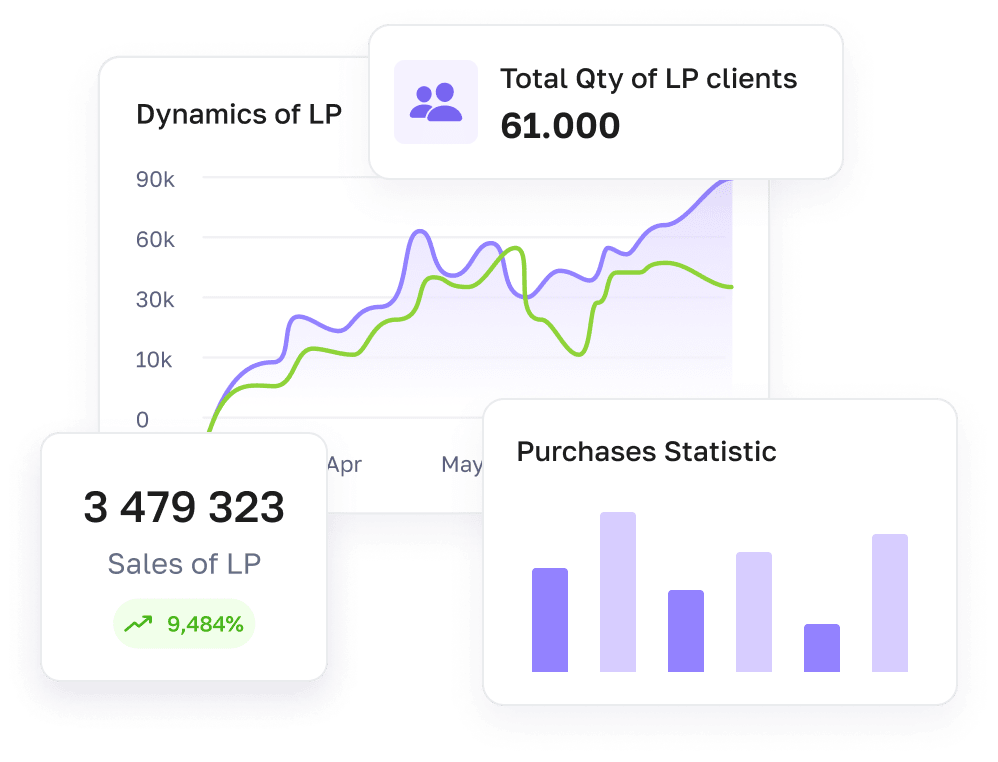Click the shortest dark purple bar
Image resolution: width=998 pixels, height=762 pixels.
tap(822, 647)
